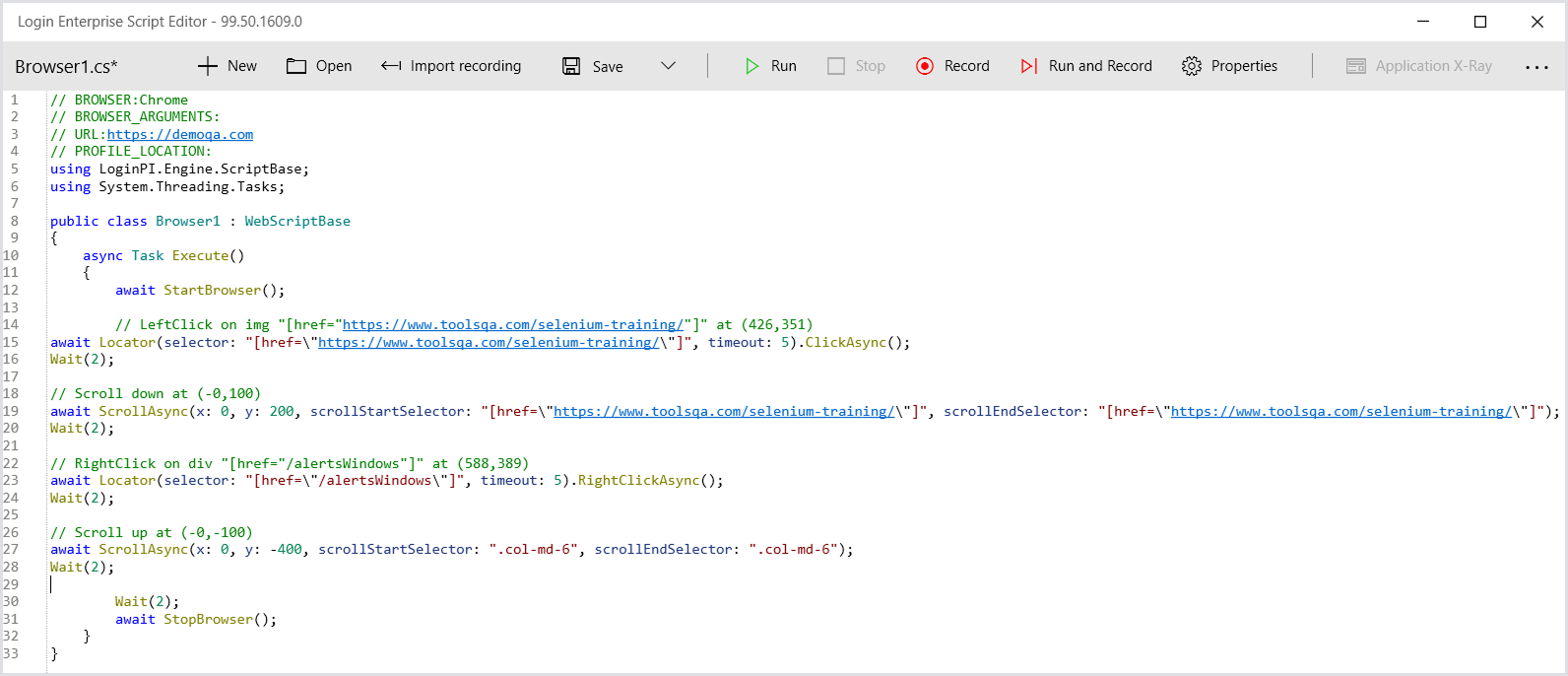
Task: Open Properties via the gear icon
Action: (x=1192, y=66)
